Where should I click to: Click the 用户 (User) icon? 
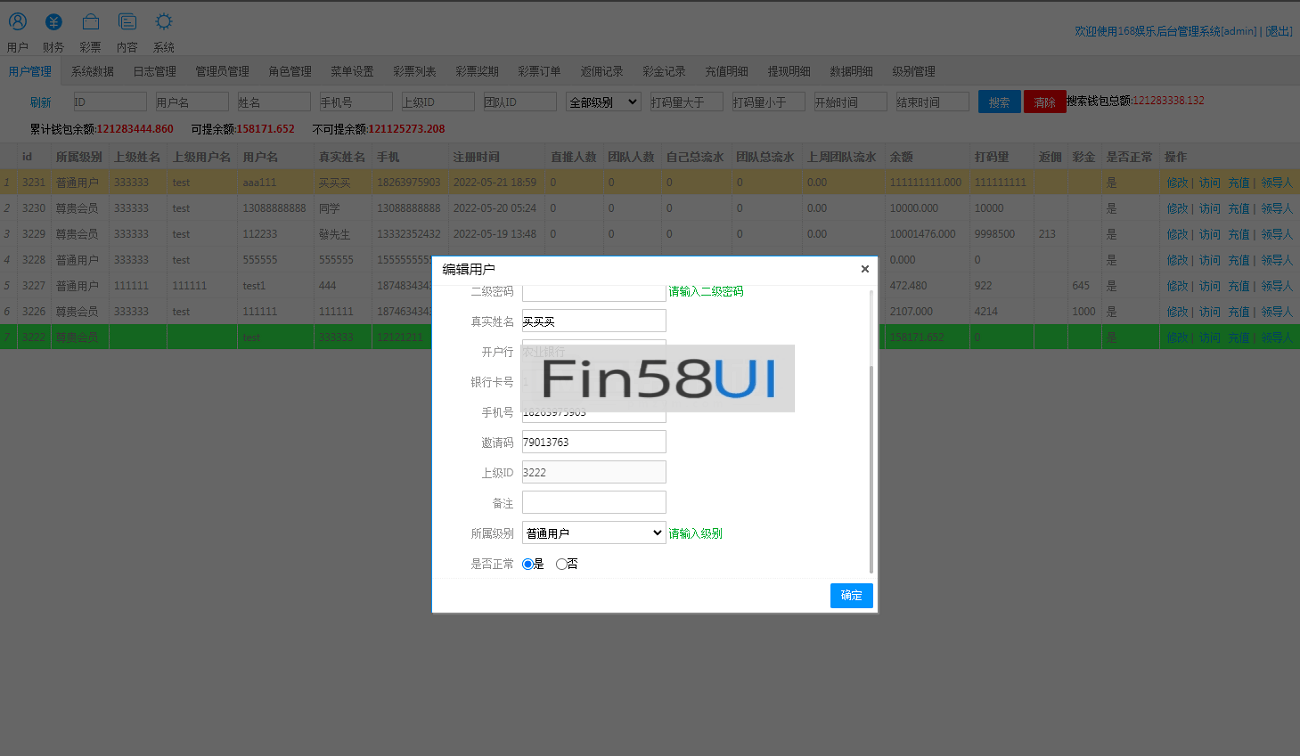pos(18,22)
